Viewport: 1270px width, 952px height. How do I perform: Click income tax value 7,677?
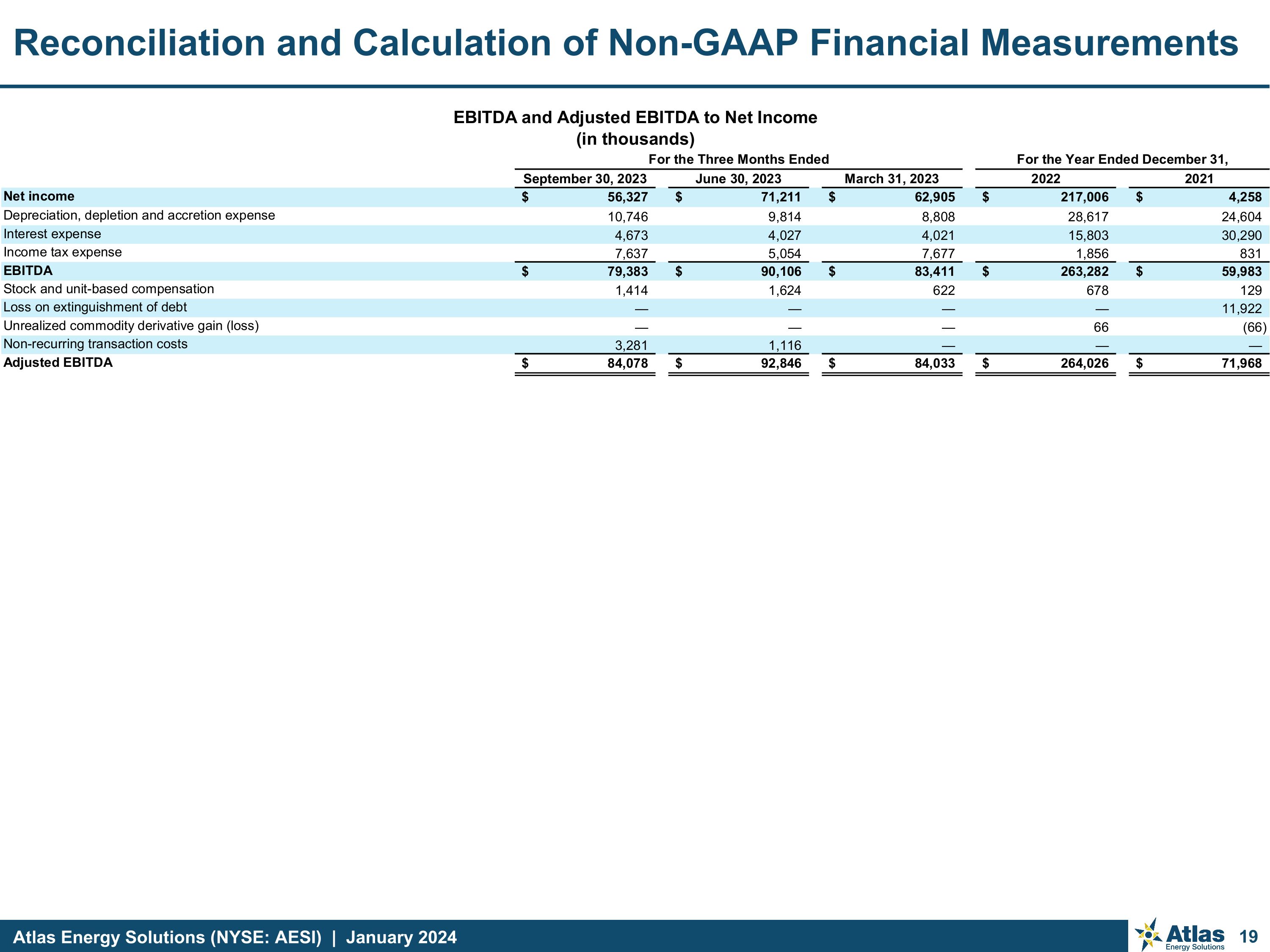click(938, 253)
